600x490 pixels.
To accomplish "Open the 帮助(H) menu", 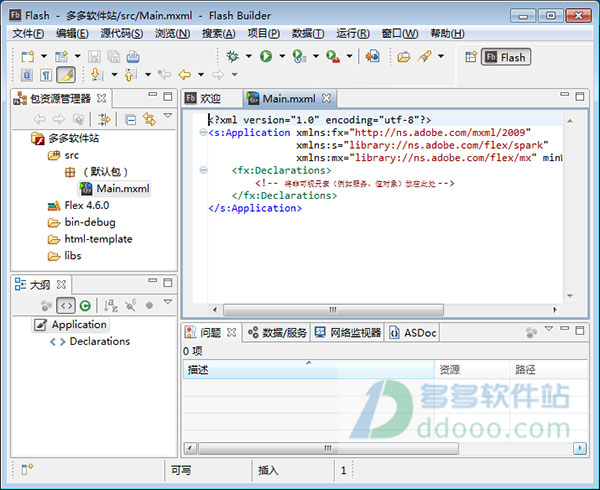I will point(447,34).
